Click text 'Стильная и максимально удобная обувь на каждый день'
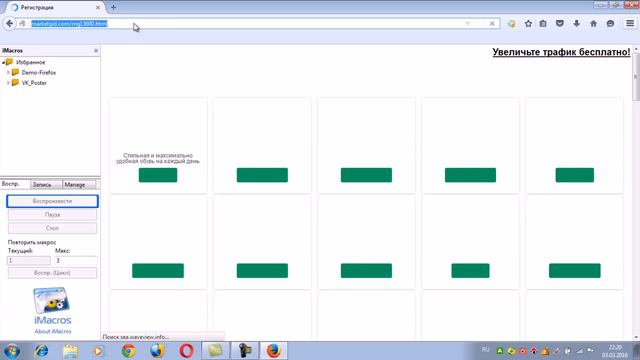The image size is (640, 360). coord(158,158)
